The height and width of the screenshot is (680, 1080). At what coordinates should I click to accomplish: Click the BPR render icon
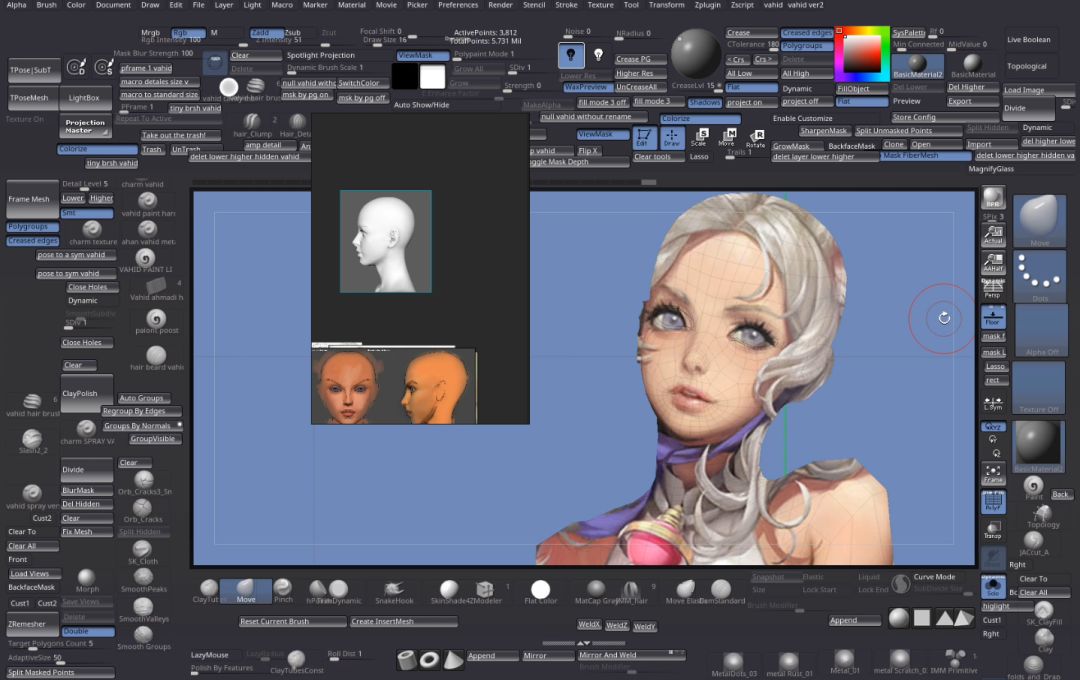993,198
